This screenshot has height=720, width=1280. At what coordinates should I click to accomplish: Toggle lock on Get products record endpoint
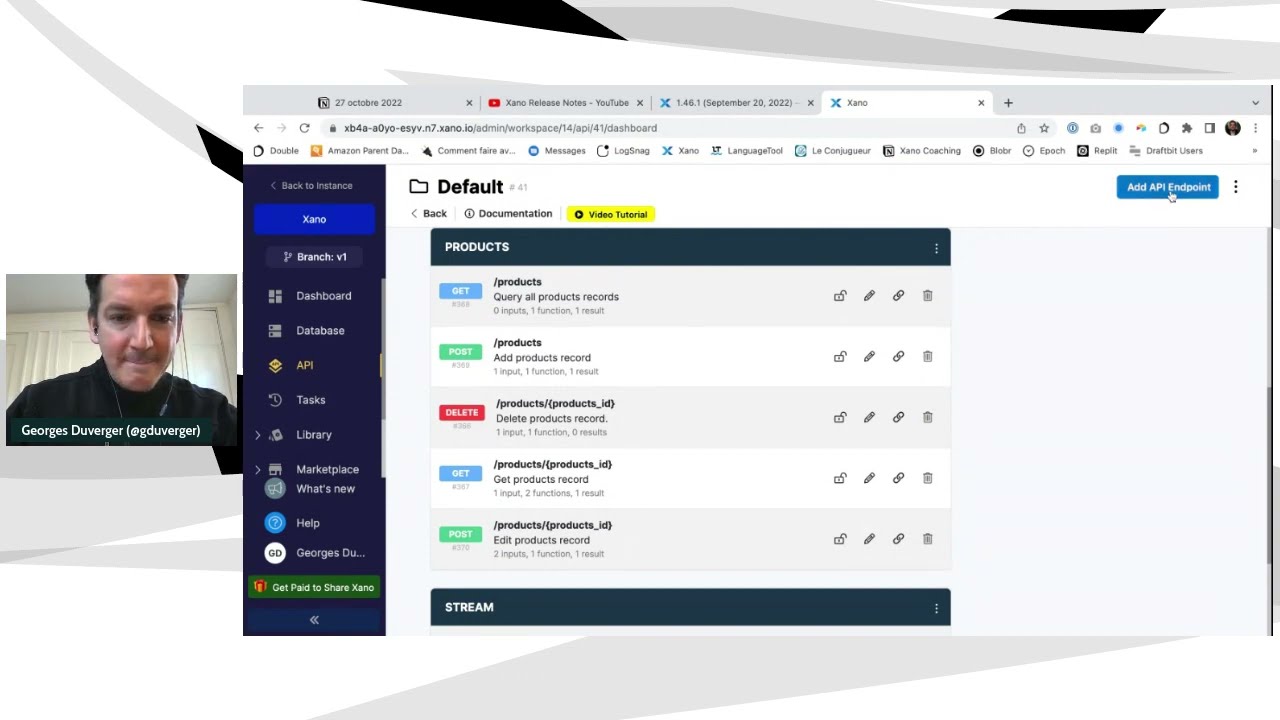[840, 478]
